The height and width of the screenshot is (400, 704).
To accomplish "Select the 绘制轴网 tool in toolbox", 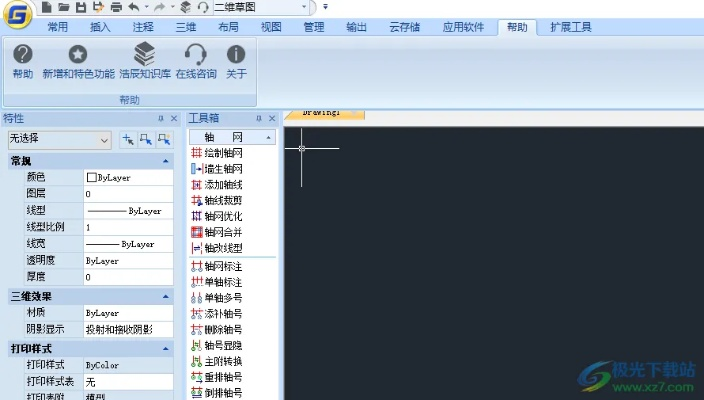I will [222, 153].
